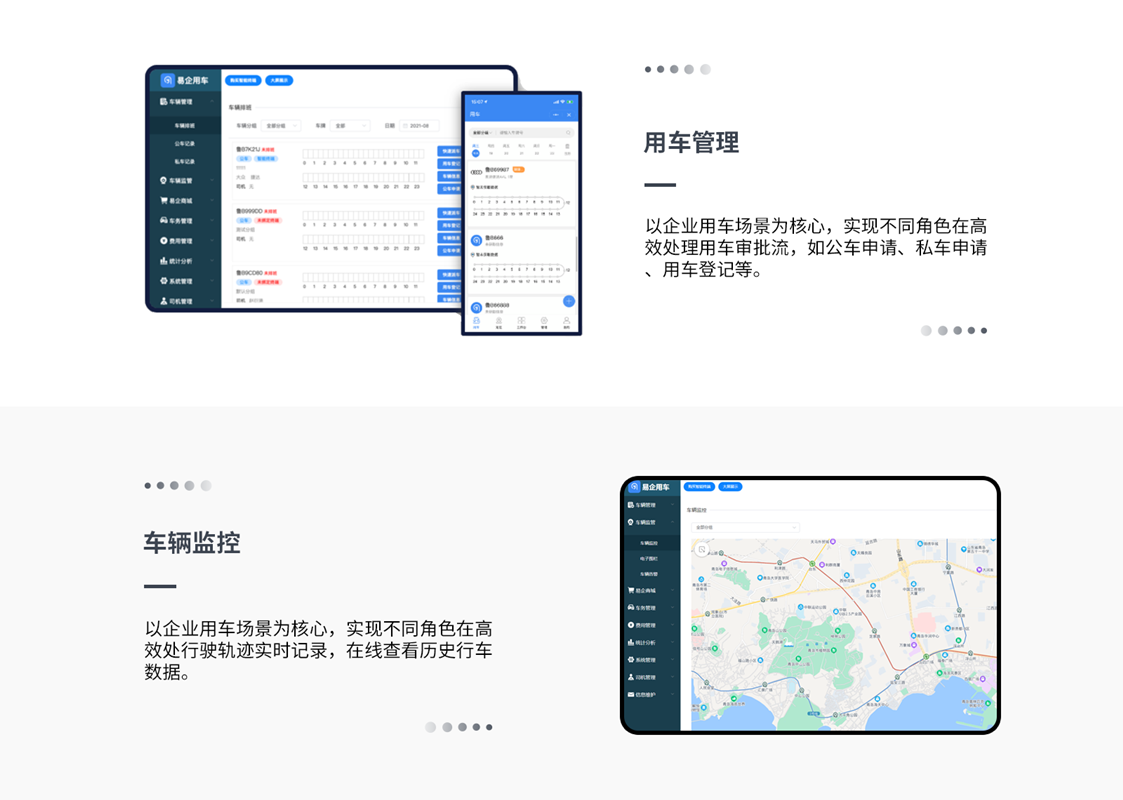Click 大屏展示 button in scheduling dashboard
The height and width of the screenshot is (800, 1123).
[x=279, y=80]
